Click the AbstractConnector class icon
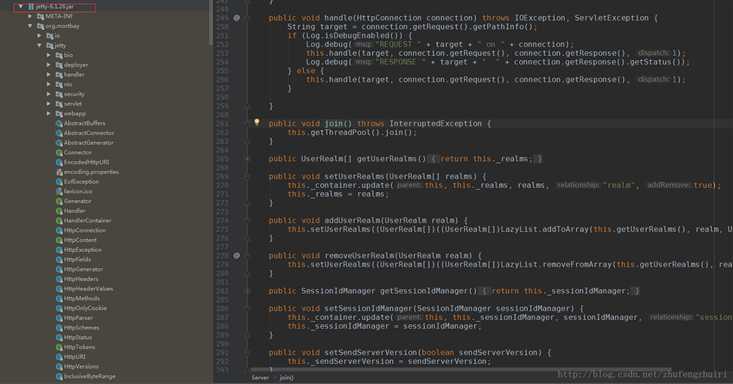The image size is (733, 384). (x=59, y=133)
